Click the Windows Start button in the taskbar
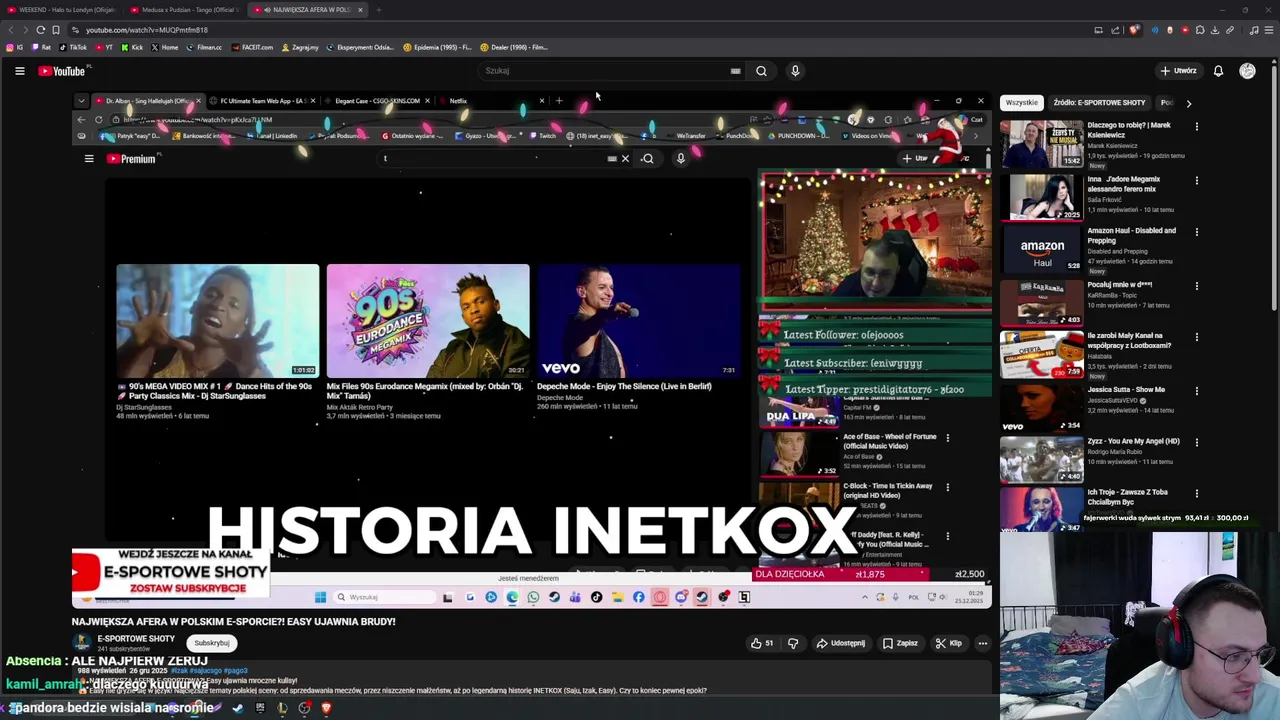The height and width of the screenshot is (720, 1280). coord(320,597)
